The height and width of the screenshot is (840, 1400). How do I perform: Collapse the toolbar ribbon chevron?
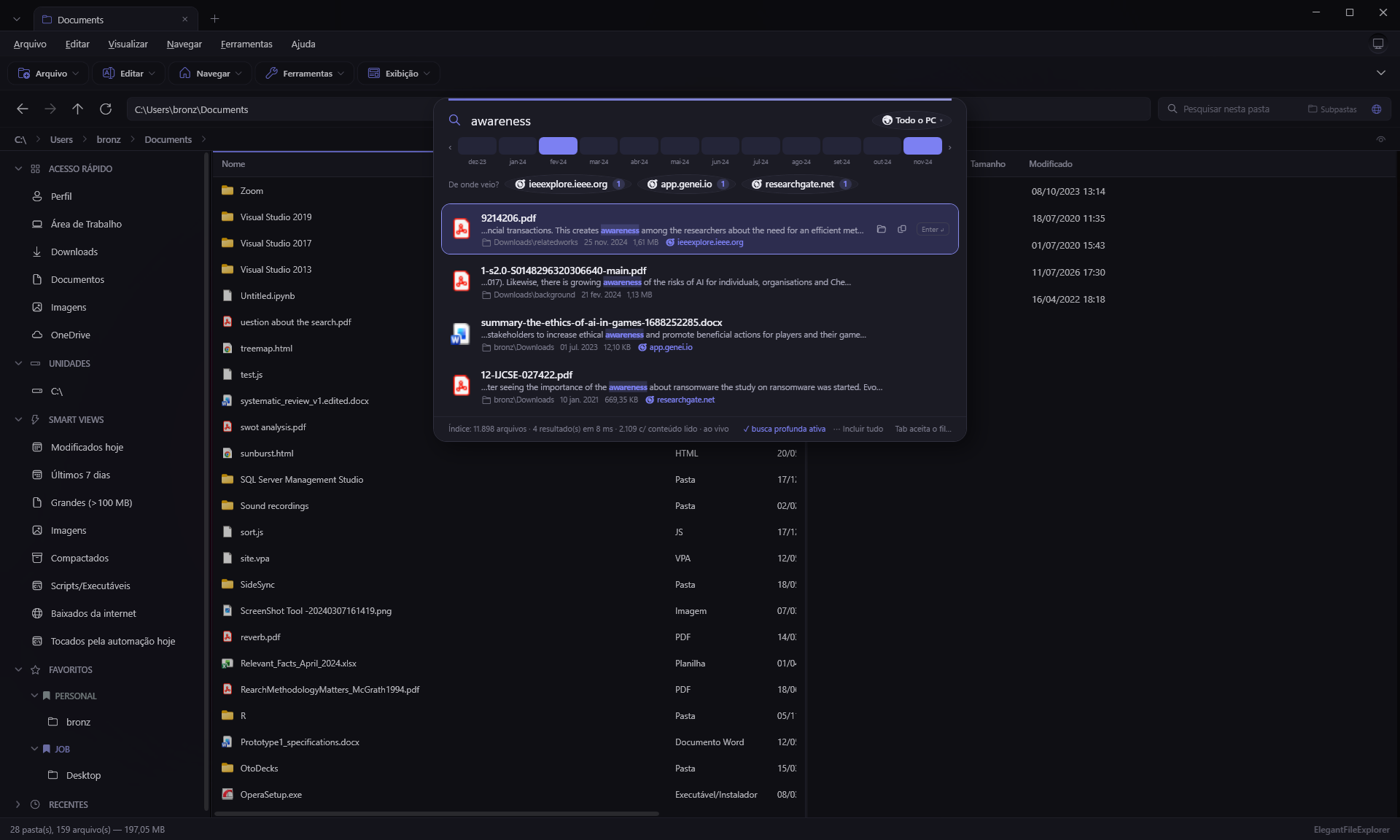[1380, 73]
